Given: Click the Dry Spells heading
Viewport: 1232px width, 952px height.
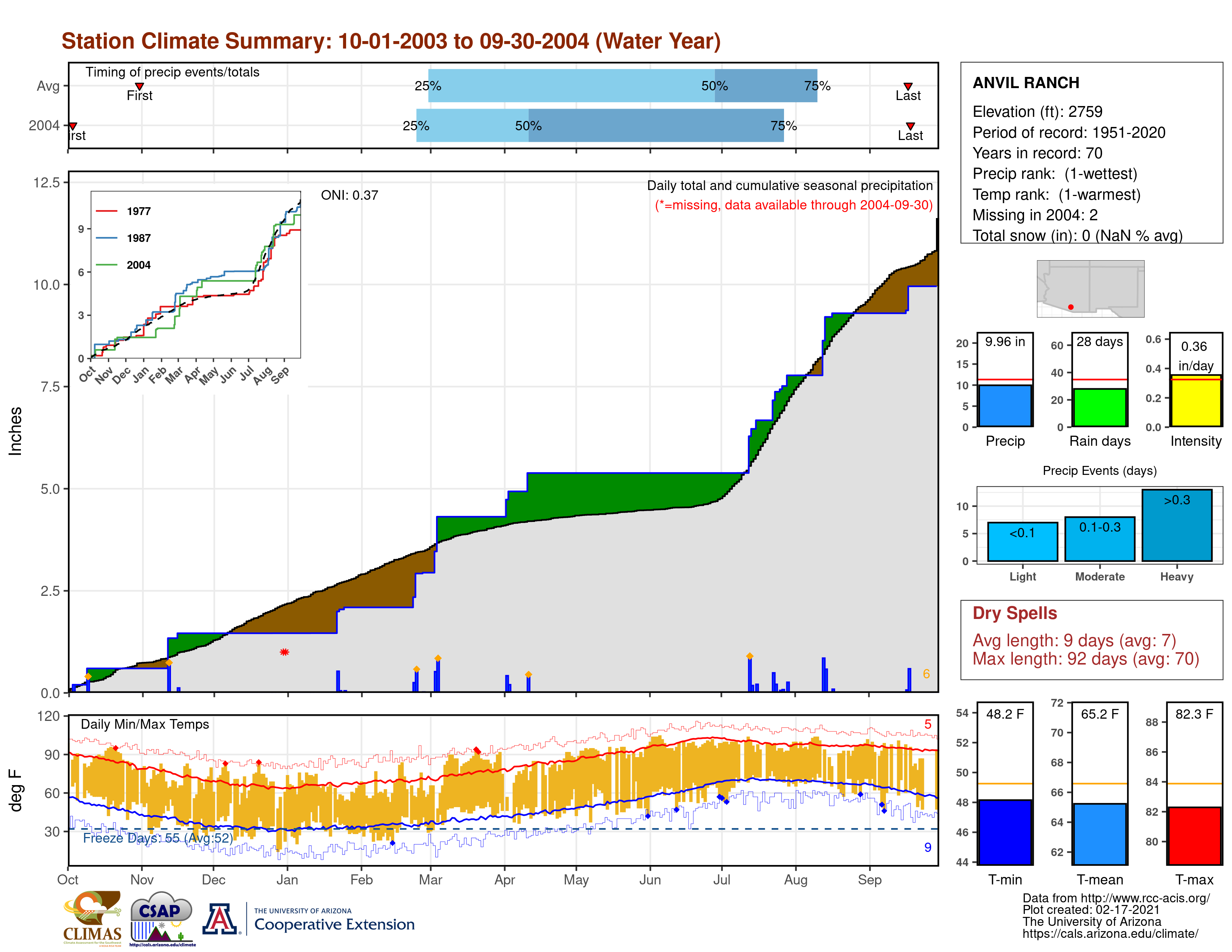Looking at the screenshot, I should point(1014,613).
